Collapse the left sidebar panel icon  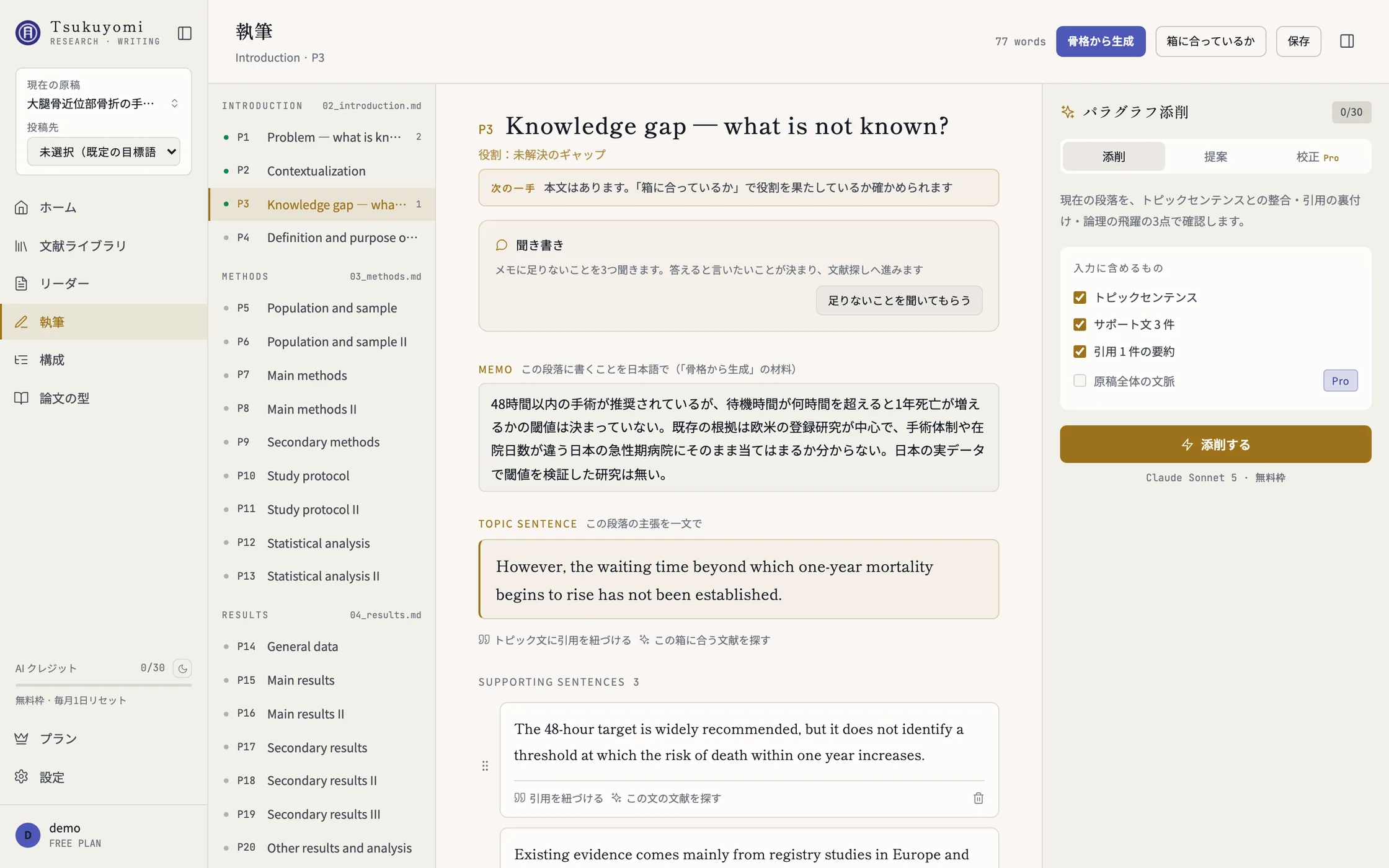point(185,33)
